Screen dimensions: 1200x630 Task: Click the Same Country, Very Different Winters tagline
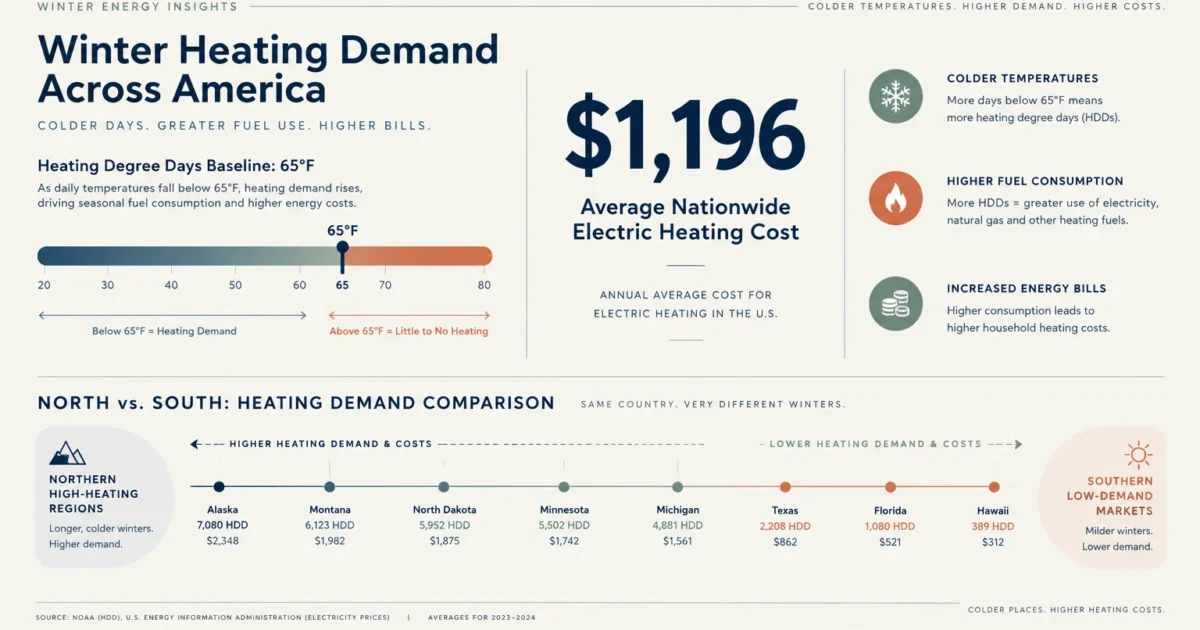click(x=713, y=405)
